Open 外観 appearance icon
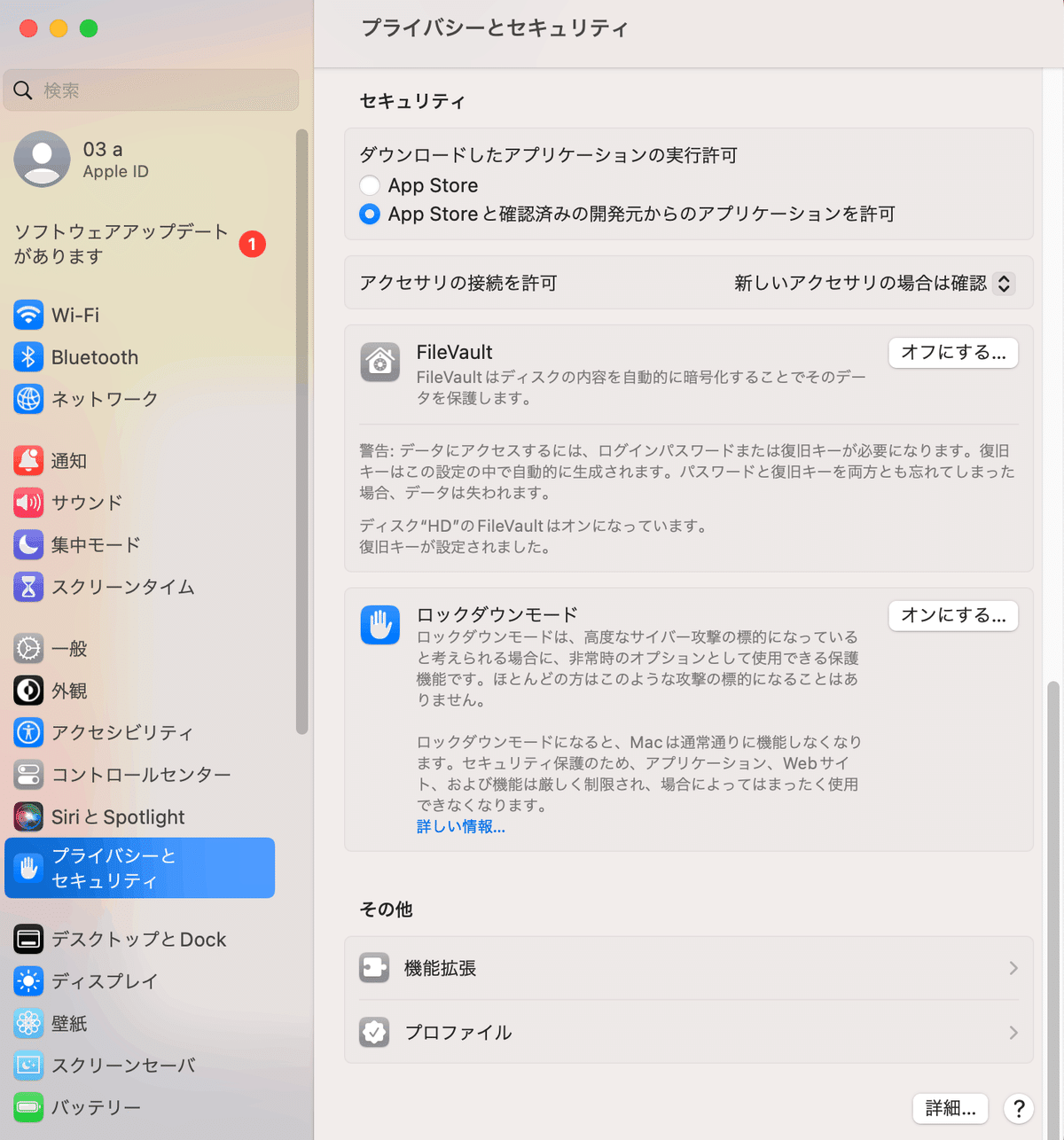The image size is (1064, 1140). coord(28,691)
